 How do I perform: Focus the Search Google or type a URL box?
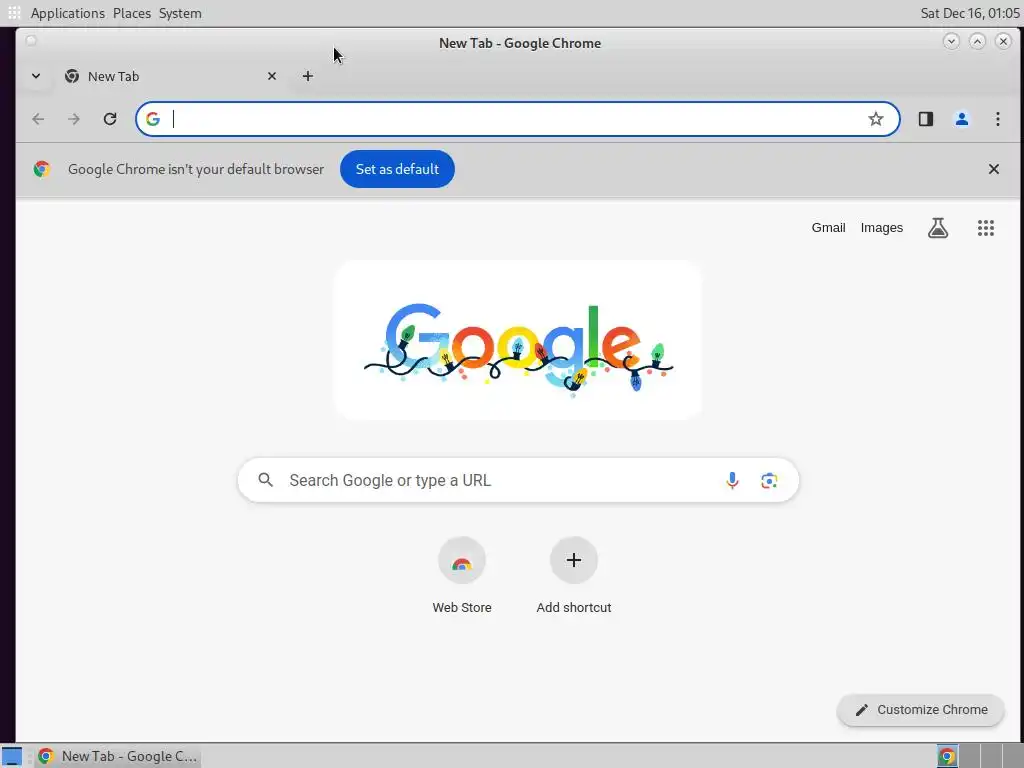pos(518,480)
